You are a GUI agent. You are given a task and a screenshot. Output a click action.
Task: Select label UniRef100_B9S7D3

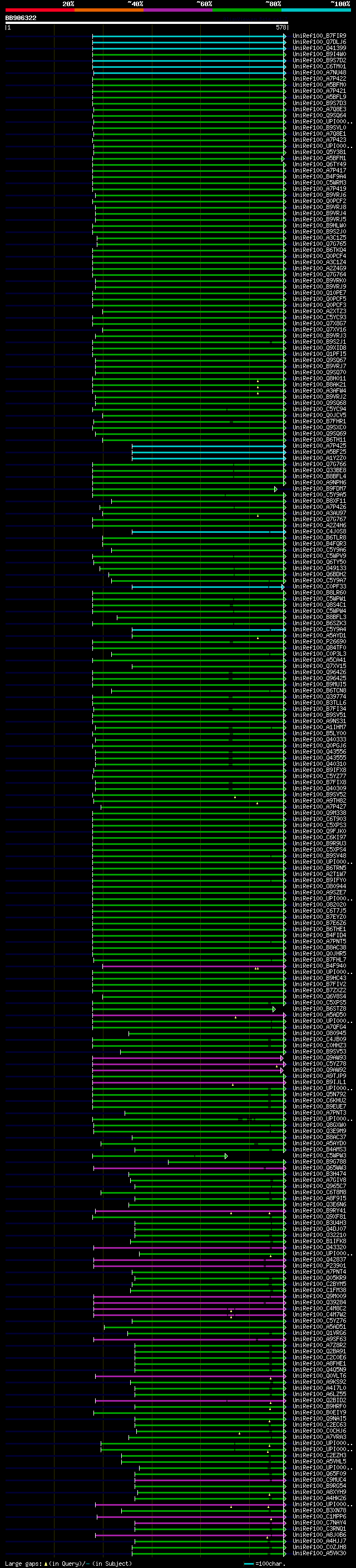tap(319, 103)
